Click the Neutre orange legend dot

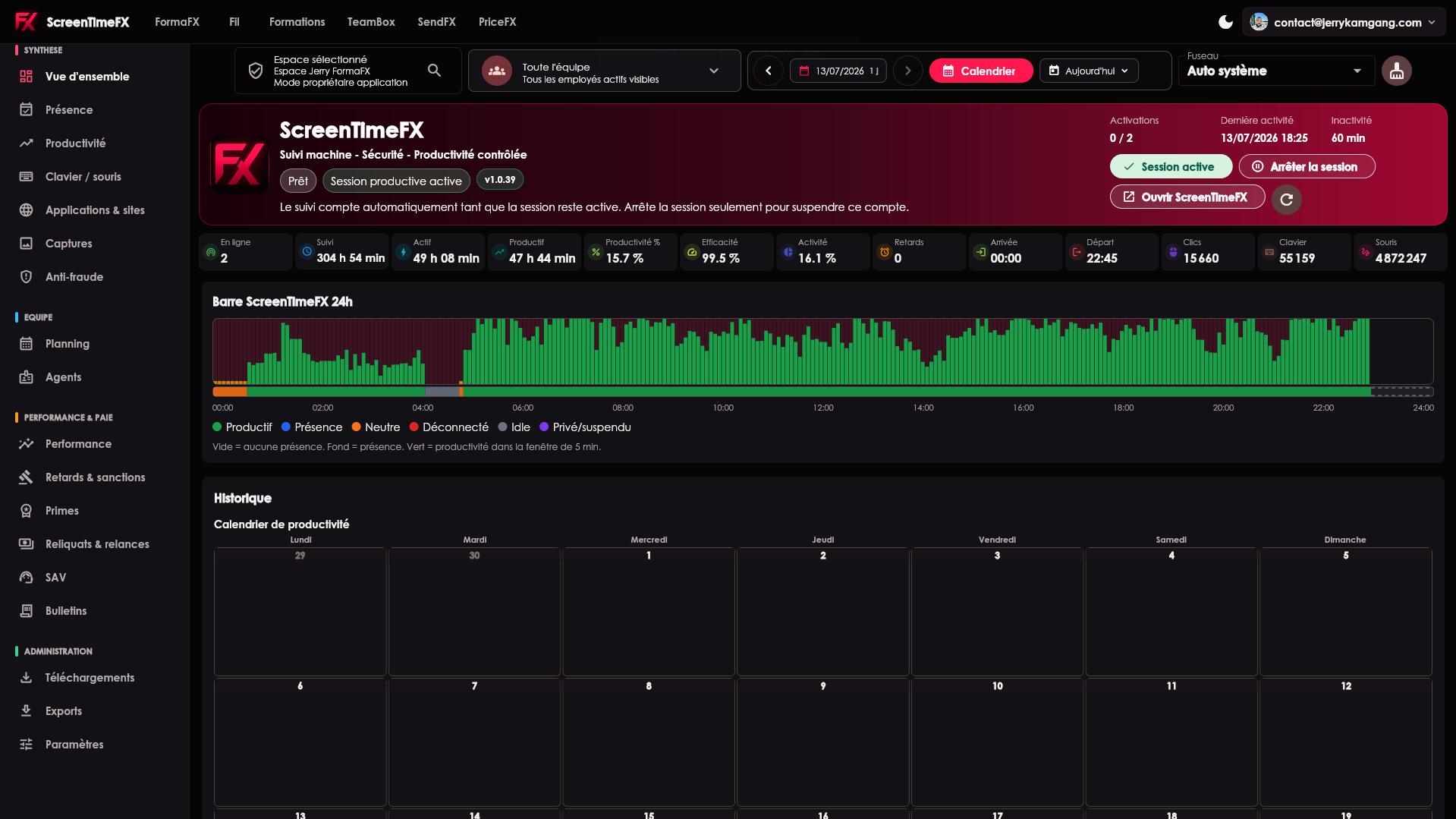tap(356, 427)
